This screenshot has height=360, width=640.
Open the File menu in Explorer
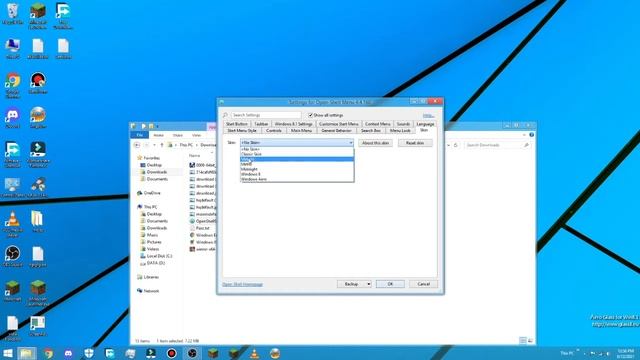tap(140, 135)
